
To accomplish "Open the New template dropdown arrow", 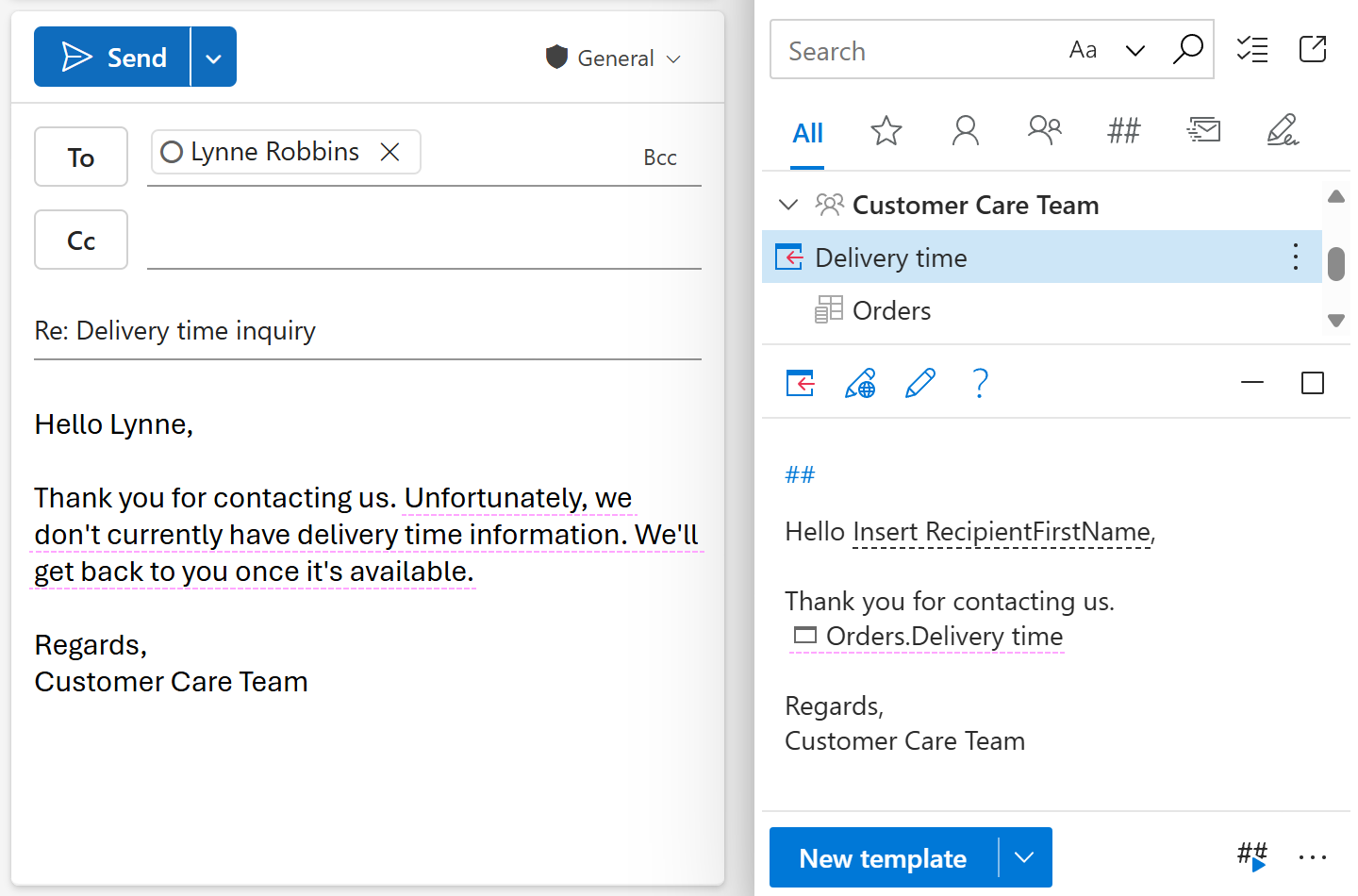I will pos(1024,857).
